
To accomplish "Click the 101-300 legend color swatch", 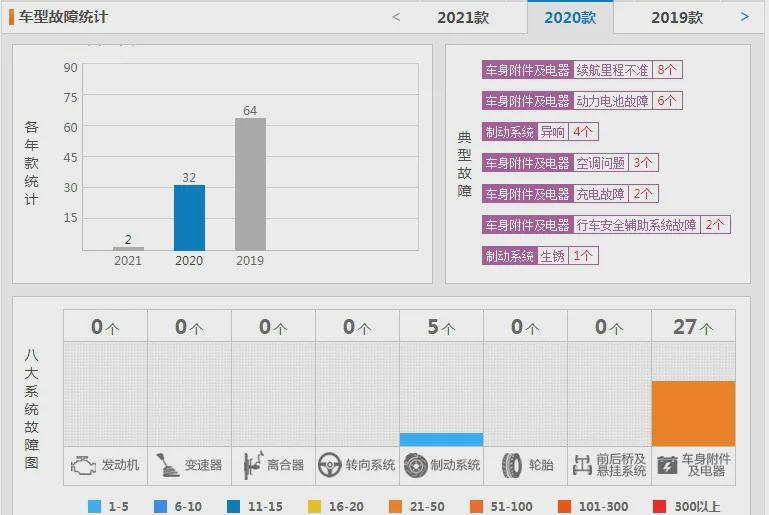I will click(564, 506).
